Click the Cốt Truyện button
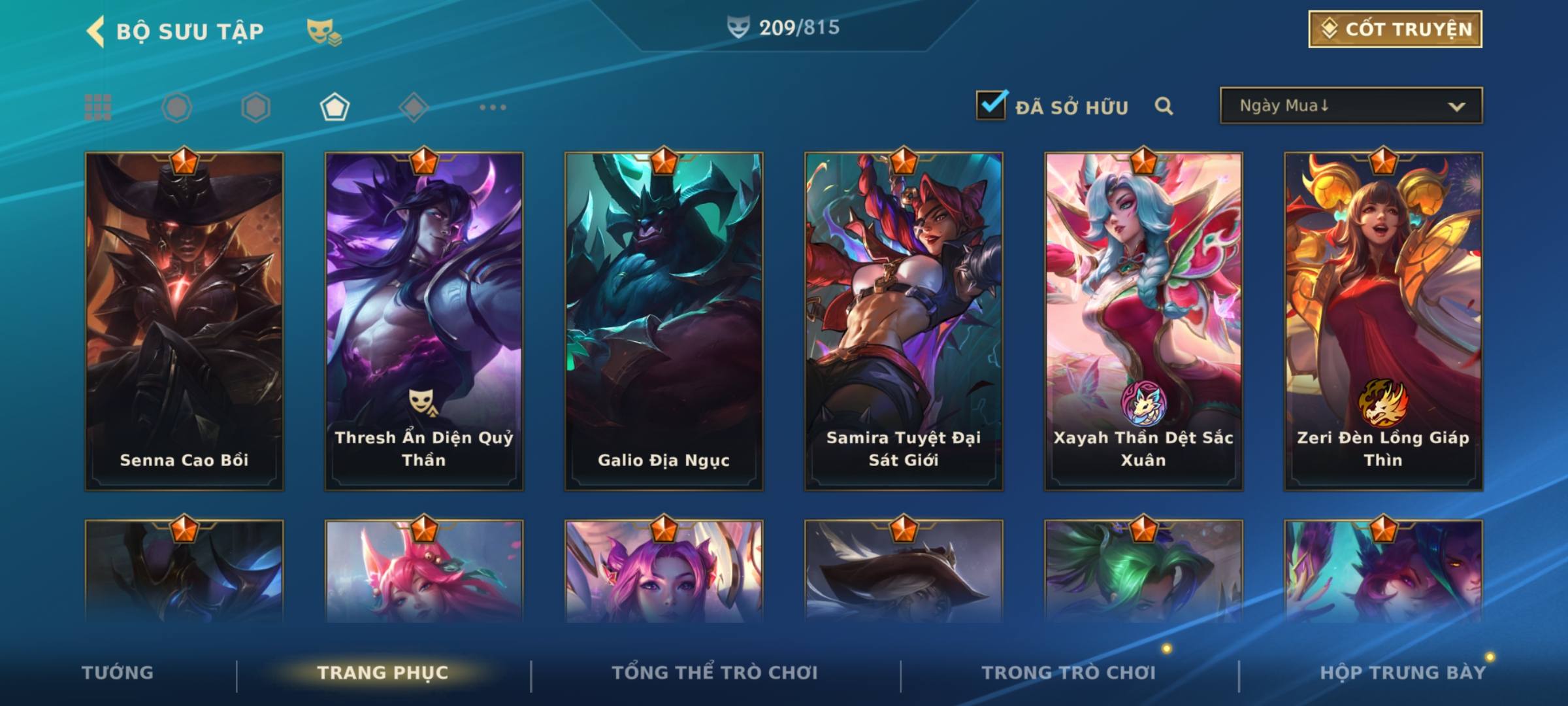This screenshot has width=1568, height=706. 1395,29
